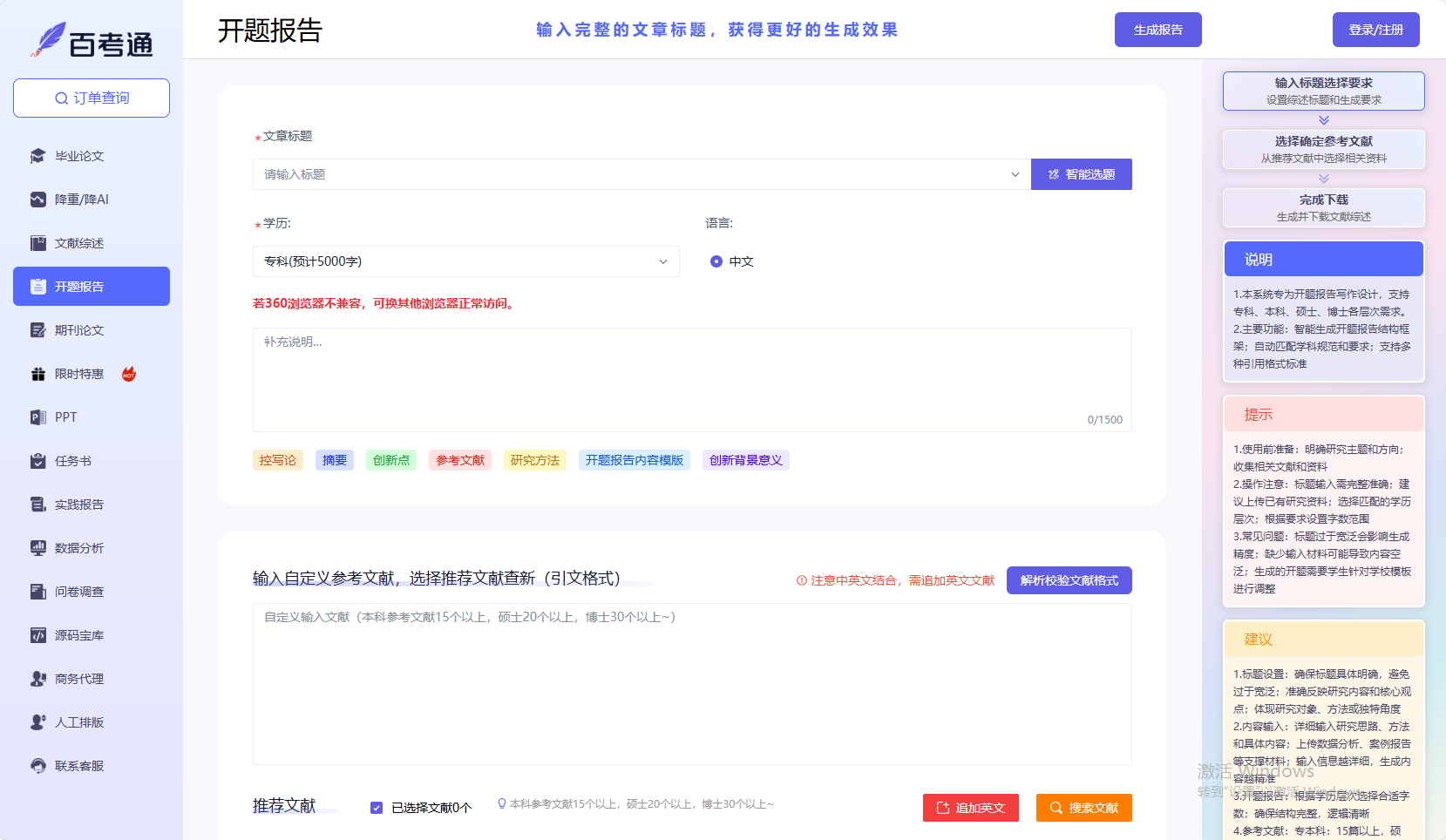Click the orange 搜索文献 button
Viewport: 1446px width, 840px height.
[x=1083, y=808]
